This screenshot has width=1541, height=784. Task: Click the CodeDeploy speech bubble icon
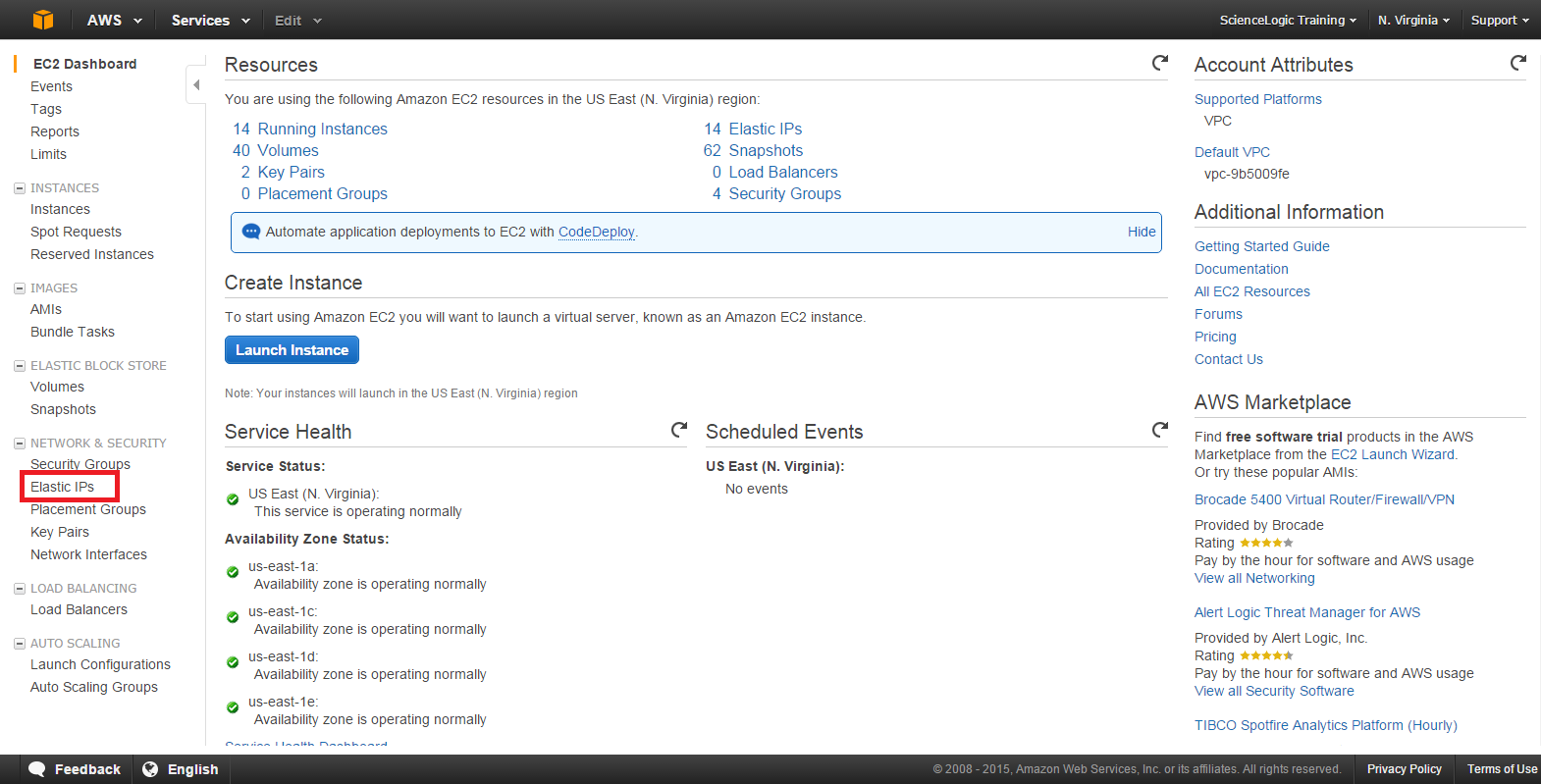[x=251, y=232]
